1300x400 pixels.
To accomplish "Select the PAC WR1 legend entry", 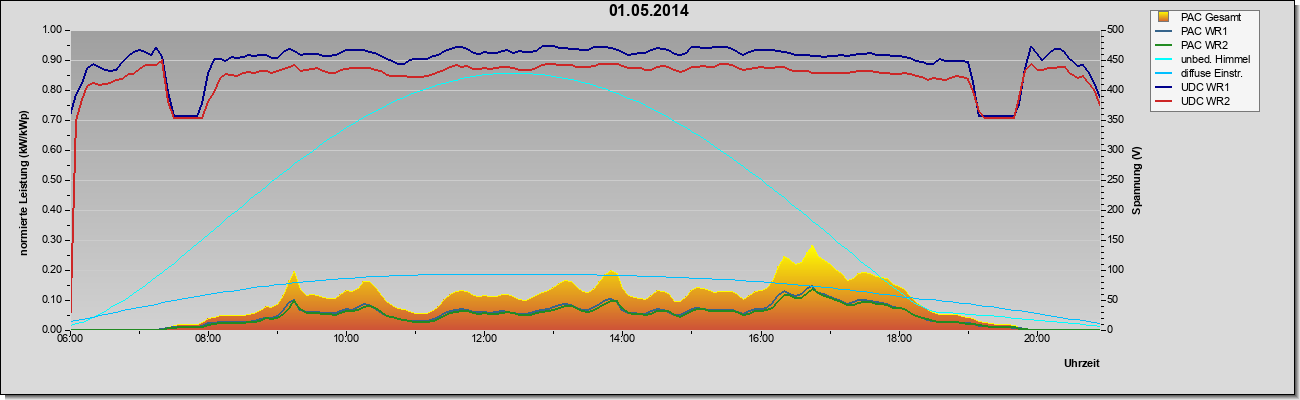I will 1201,31.
